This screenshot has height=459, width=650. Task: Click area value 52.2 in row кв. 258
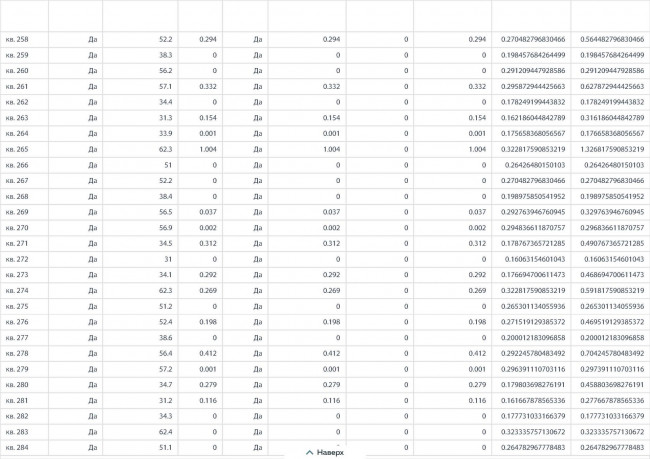point(165,39)
